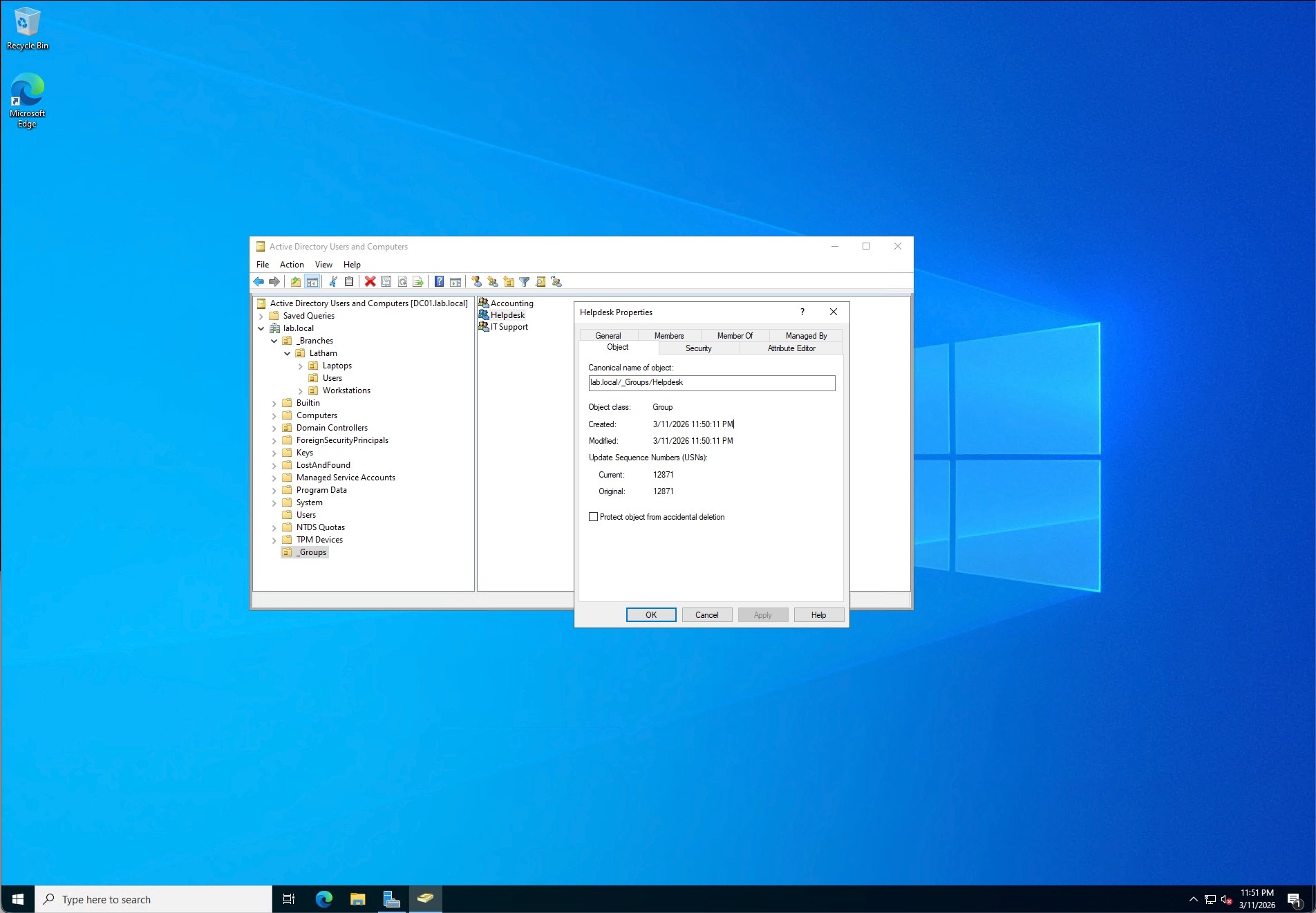
Task: Collapse the Latham organizational unit
Action: (288, 353)
